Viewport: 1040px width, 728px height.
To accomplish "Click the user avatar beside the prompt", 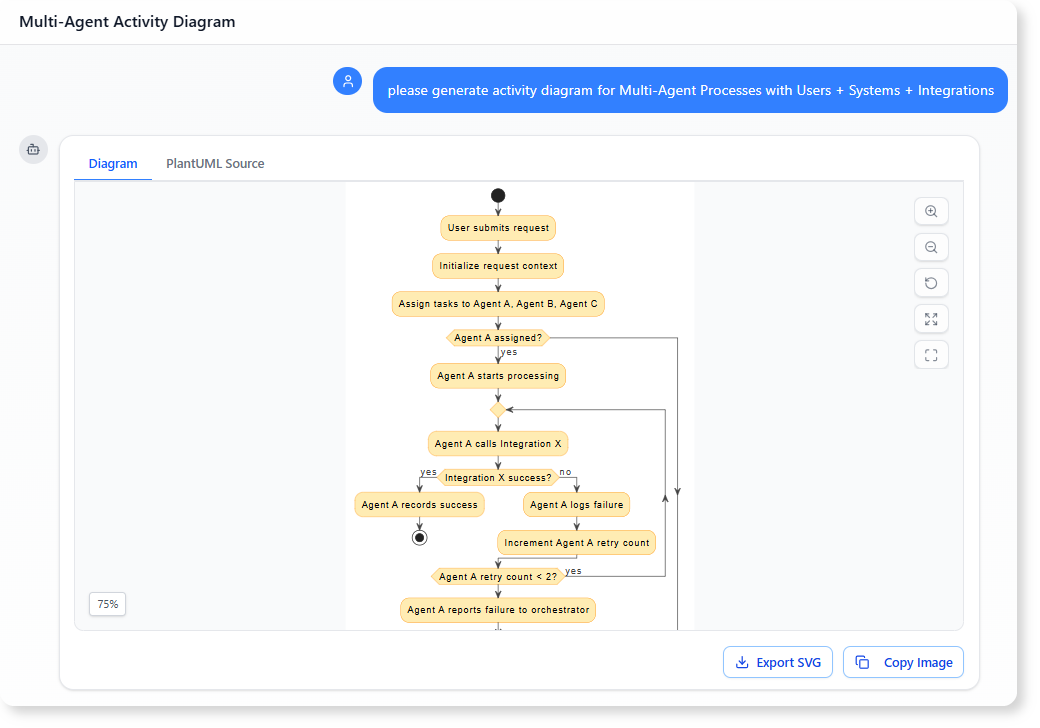I will pos(347,80).
